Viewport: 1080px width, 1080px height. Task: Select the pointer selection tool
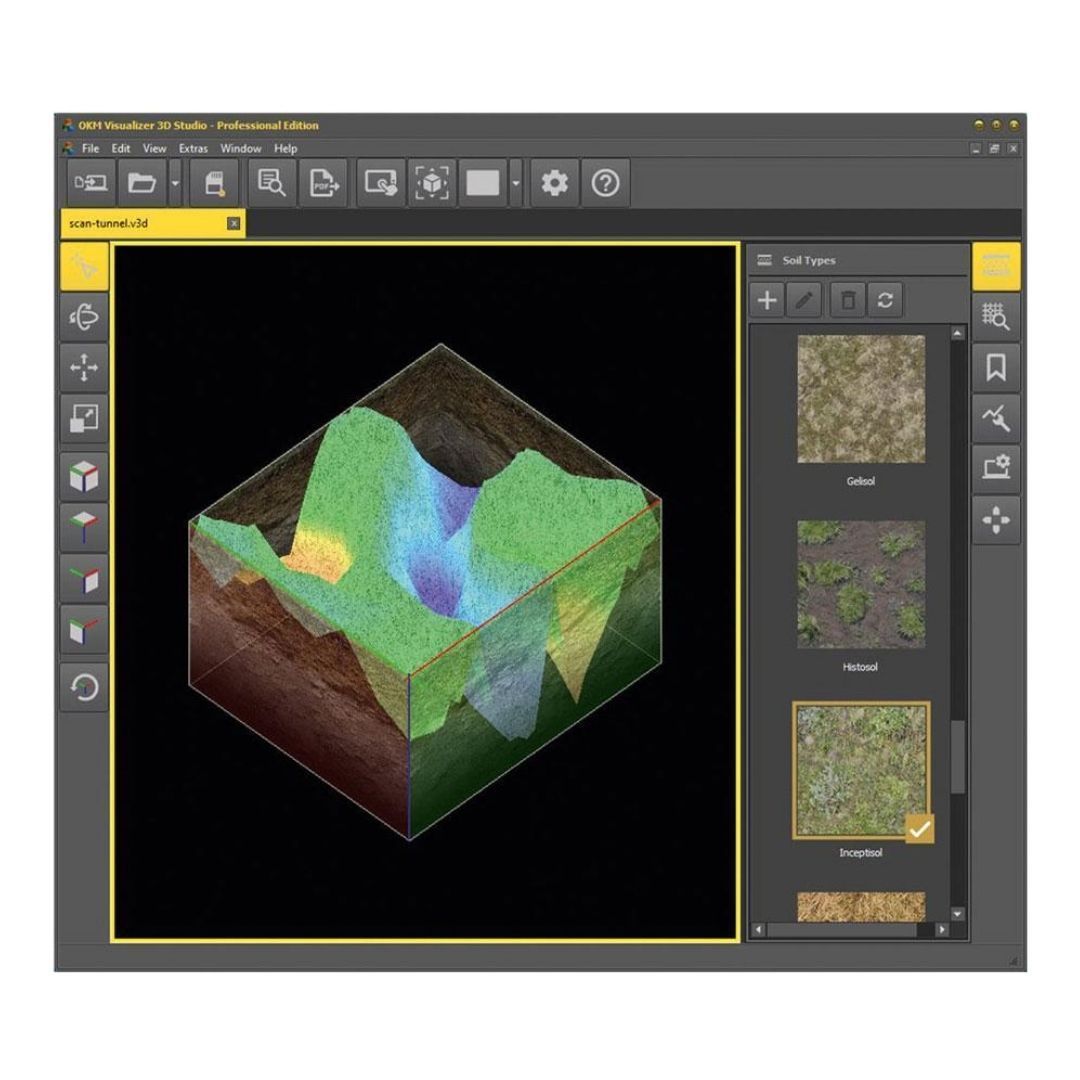tap(84, 267)
